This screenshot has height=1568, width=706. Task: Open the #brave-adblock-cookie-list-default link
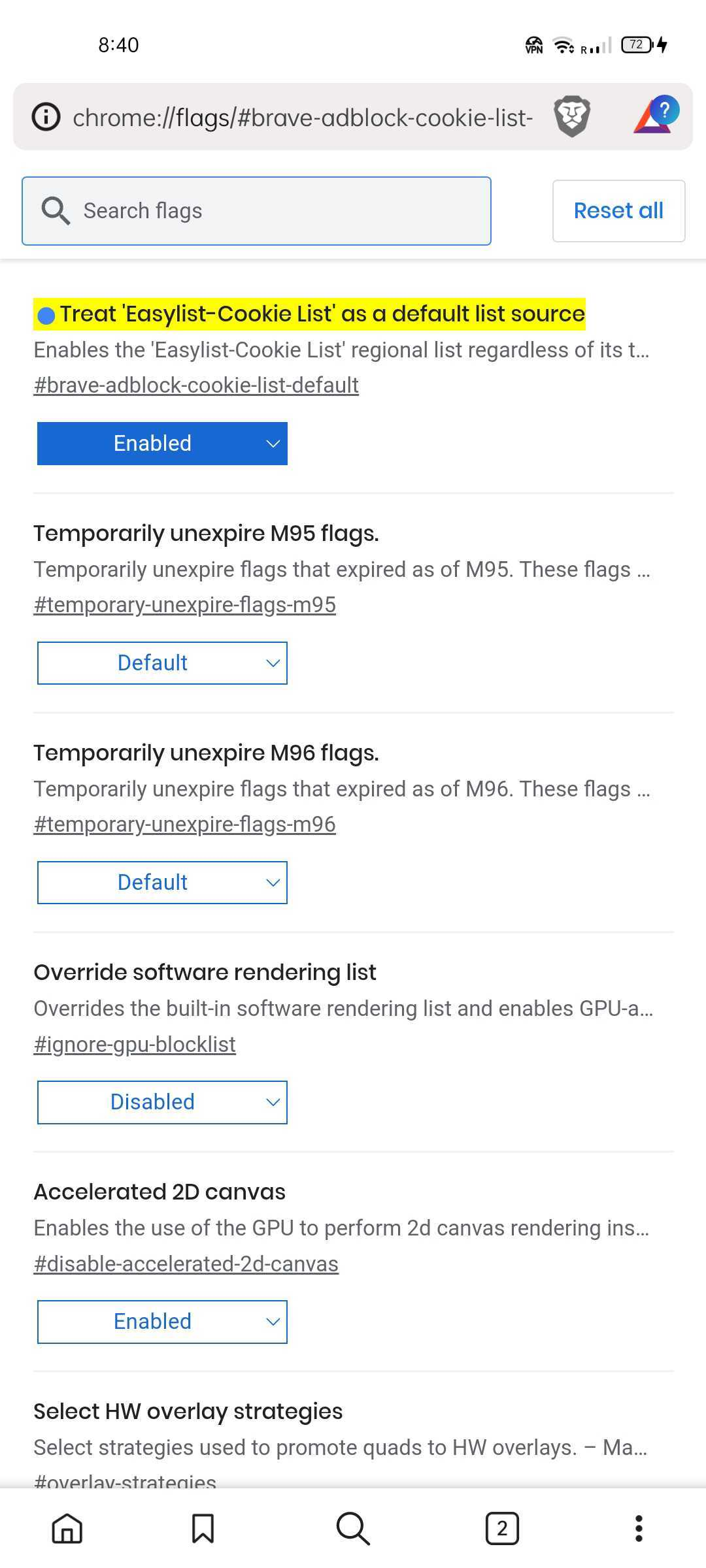tap(195, 385)
